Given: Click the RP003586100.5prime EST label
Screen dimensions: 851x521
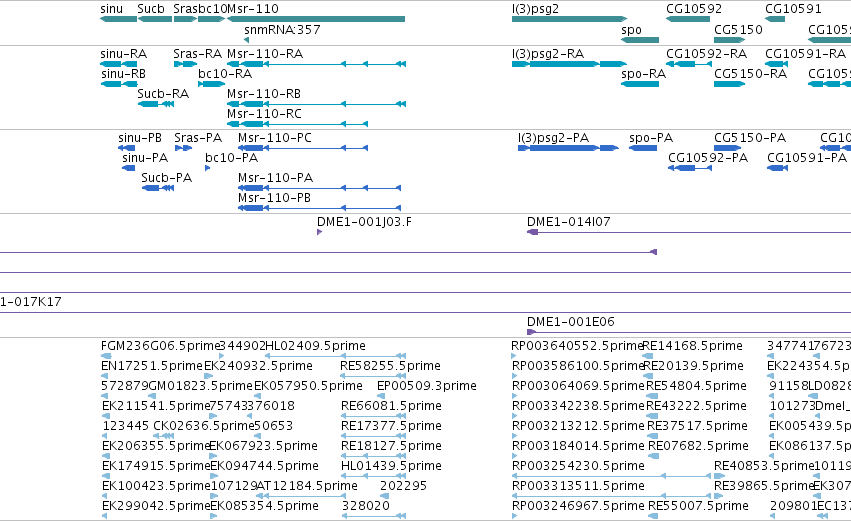Looking at the screenshot, I should [x=578, y=366].
